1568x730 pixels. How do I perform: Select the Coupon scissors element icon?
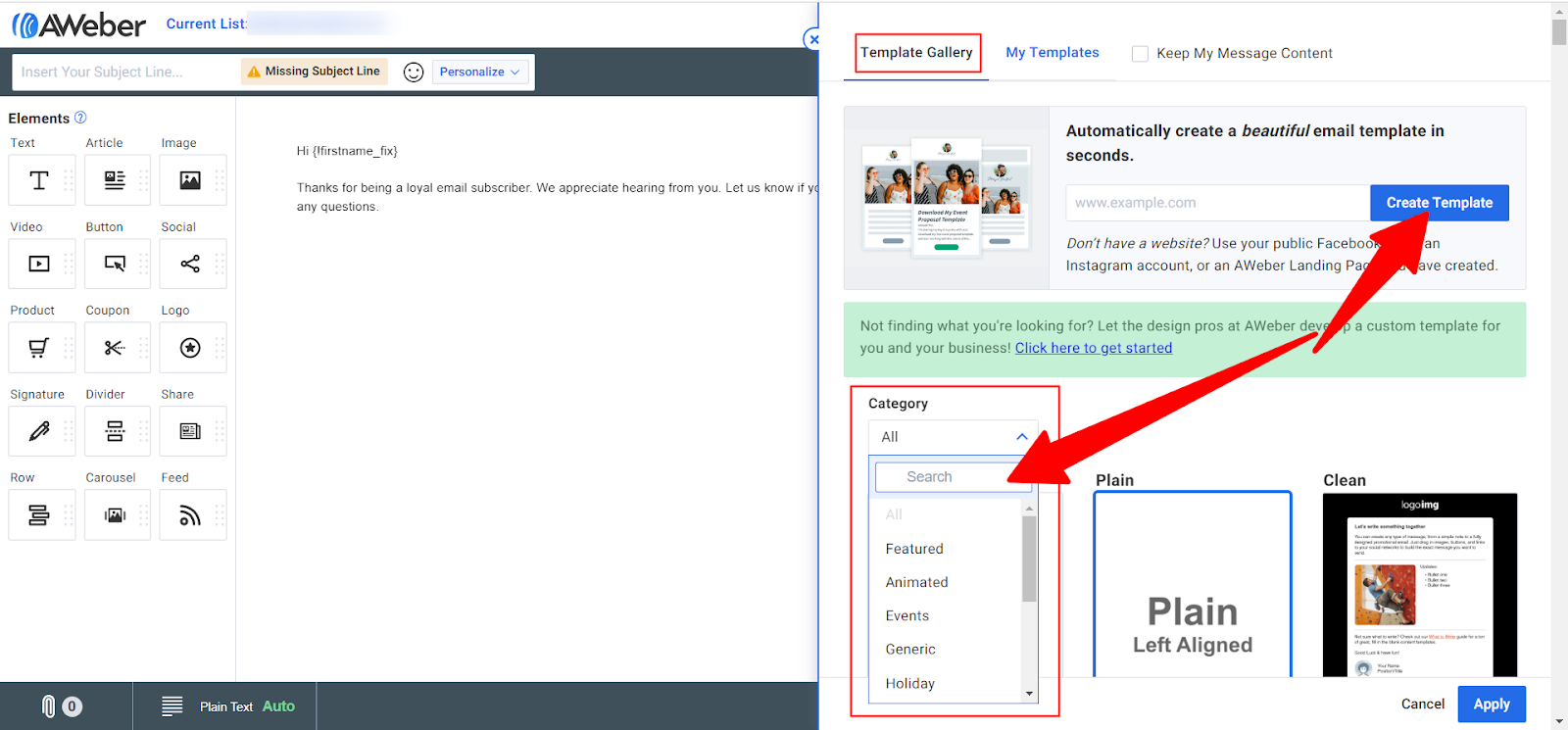click(115, 348)
